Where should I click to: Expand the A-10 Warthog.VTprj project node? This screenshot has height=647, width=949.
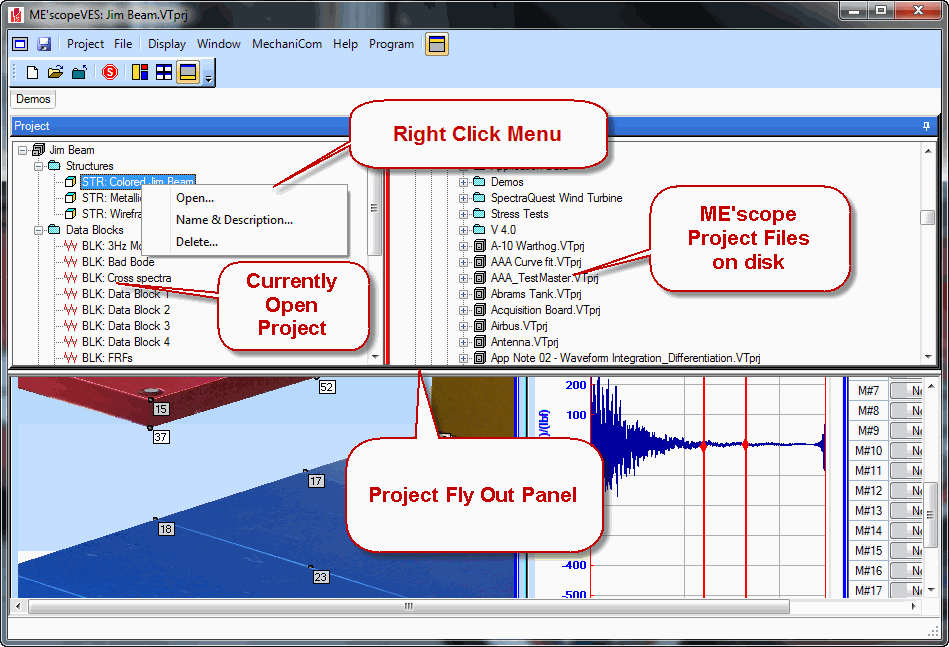[464, 246]
